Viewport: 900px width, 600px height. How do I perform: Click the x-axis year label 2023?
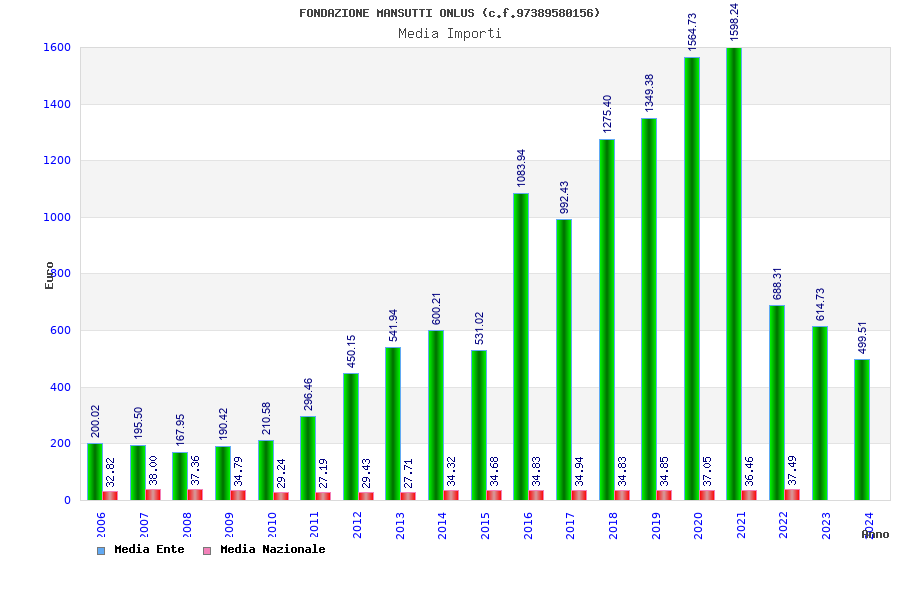826,525
